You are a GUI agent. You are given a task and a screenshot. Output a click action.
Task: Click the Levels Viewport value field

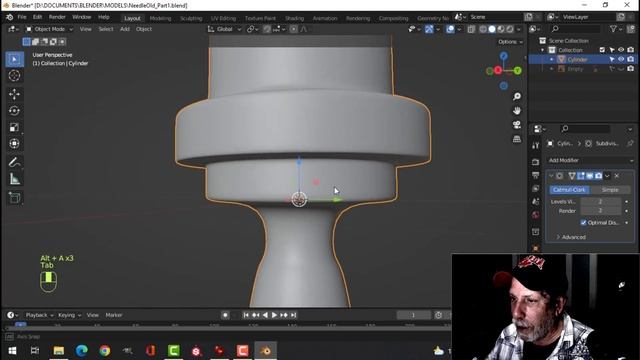tap(600, 202)
